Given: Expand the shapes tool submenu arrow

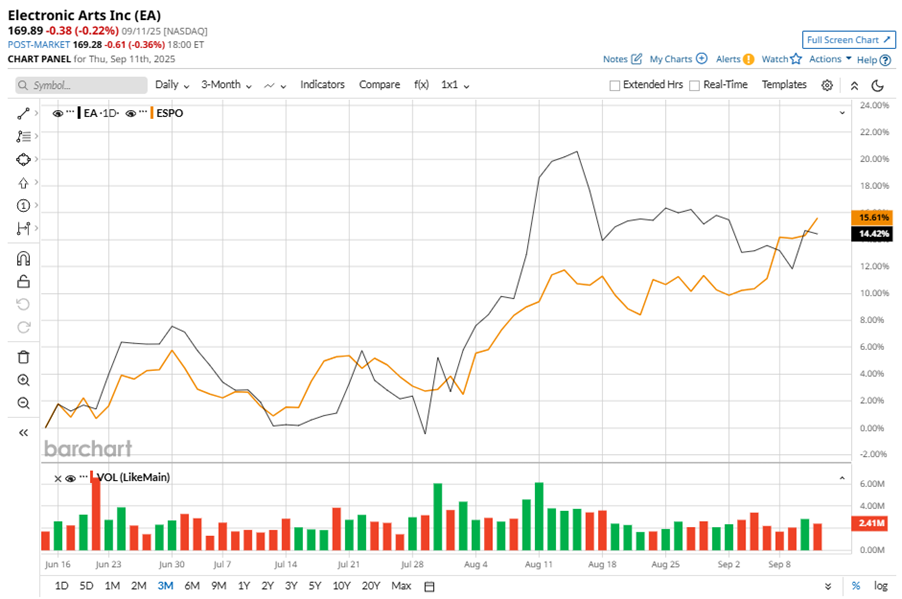Looking at the screenshot, I should pyautogui.click(x=36, y=159).
